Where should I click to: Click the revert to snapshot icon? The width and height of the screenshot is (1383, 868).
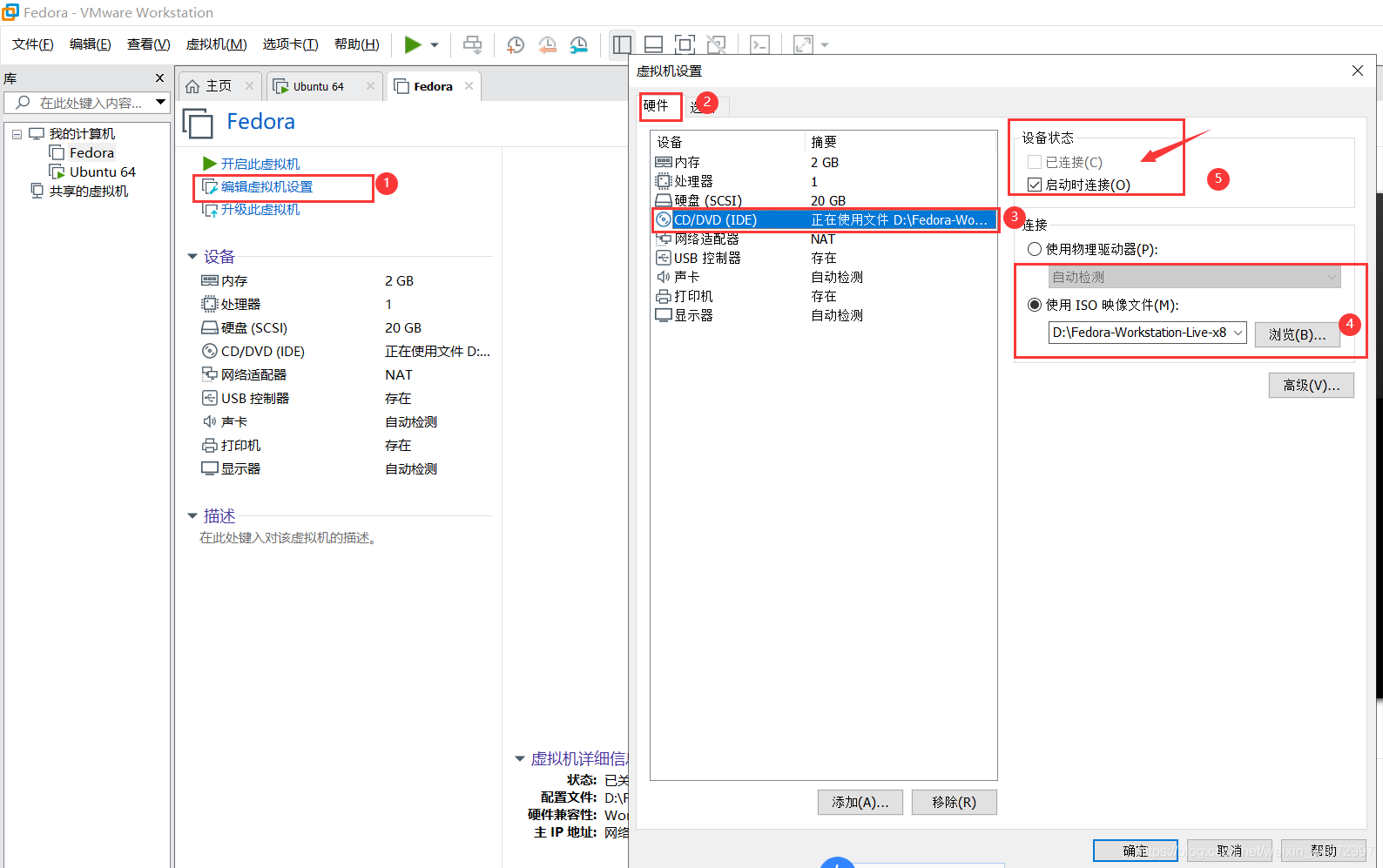(x=547, y=44)
